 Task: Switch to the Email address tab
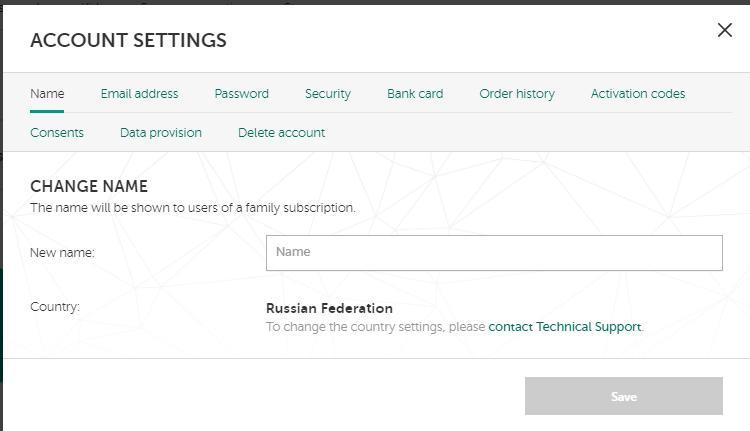tap(139, 94)
